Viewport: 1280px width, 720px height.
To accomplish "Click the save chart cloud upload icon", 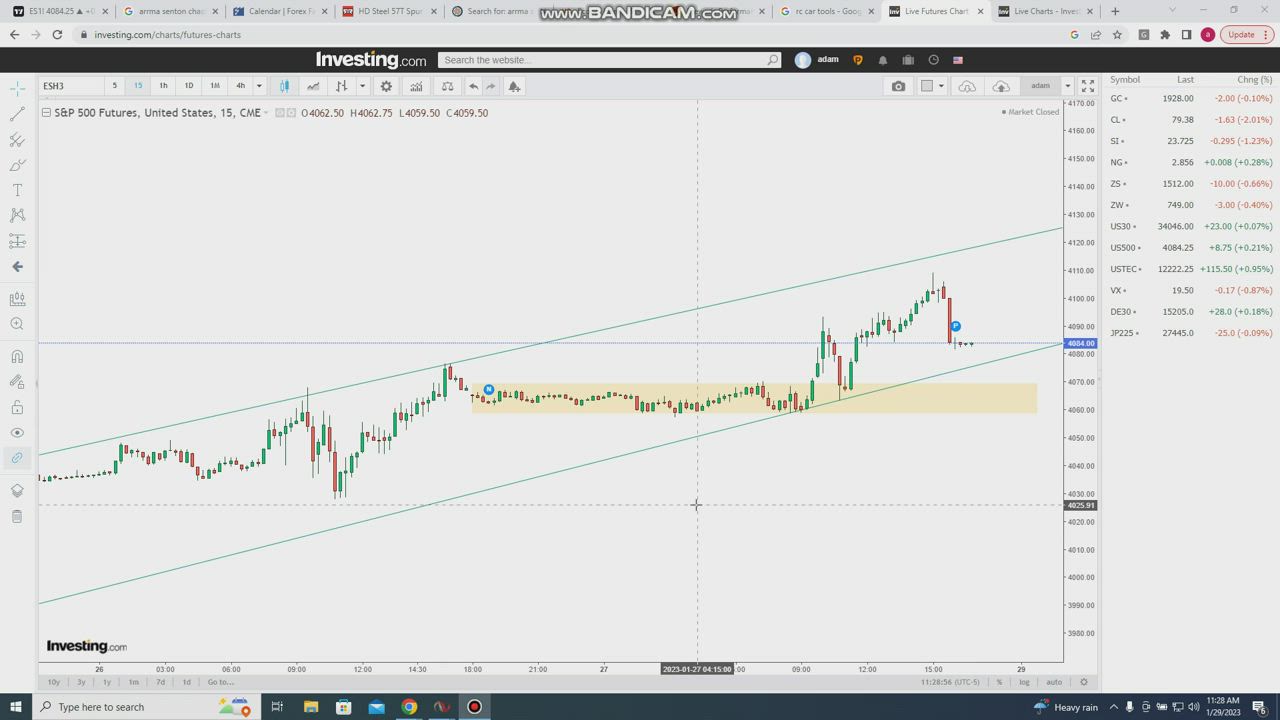I will pyautogui.click(x=1001, y=86).
